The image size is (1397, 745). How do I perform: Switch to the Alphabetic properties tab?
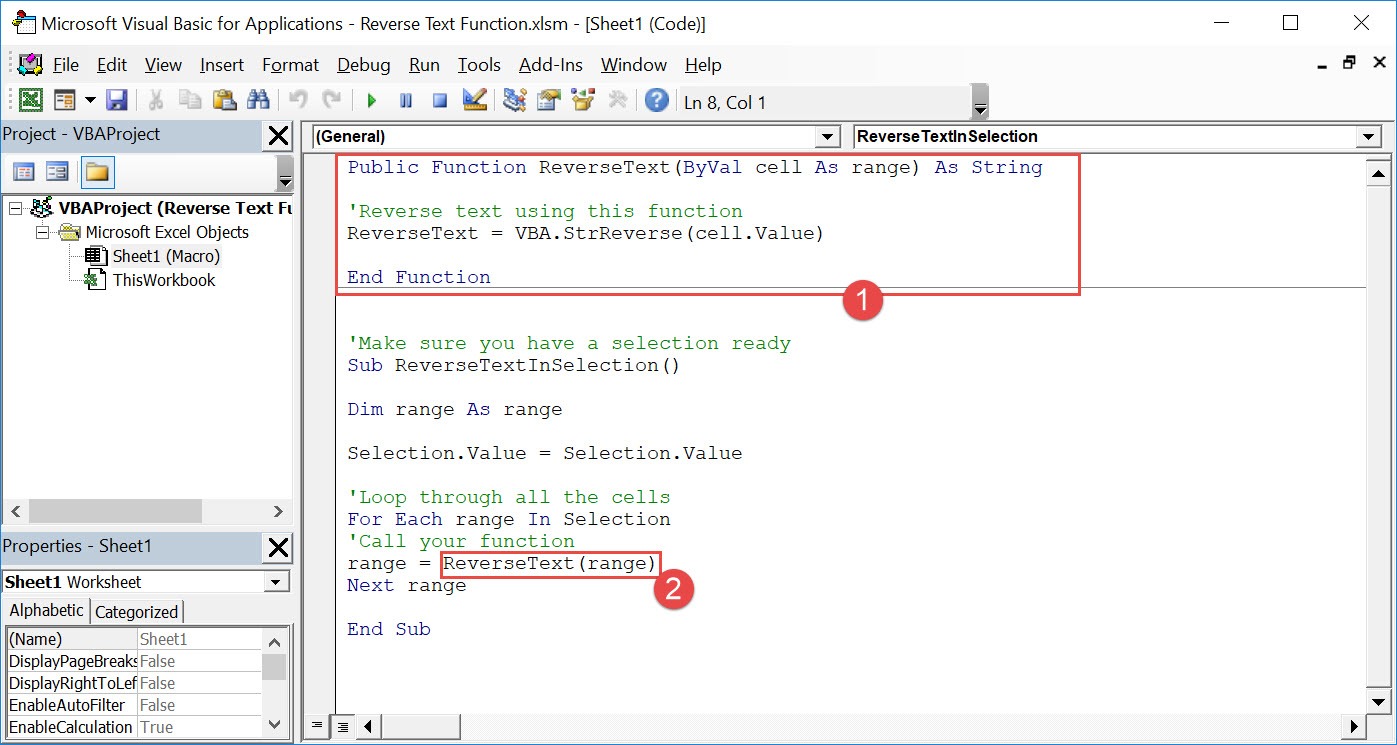47,610
